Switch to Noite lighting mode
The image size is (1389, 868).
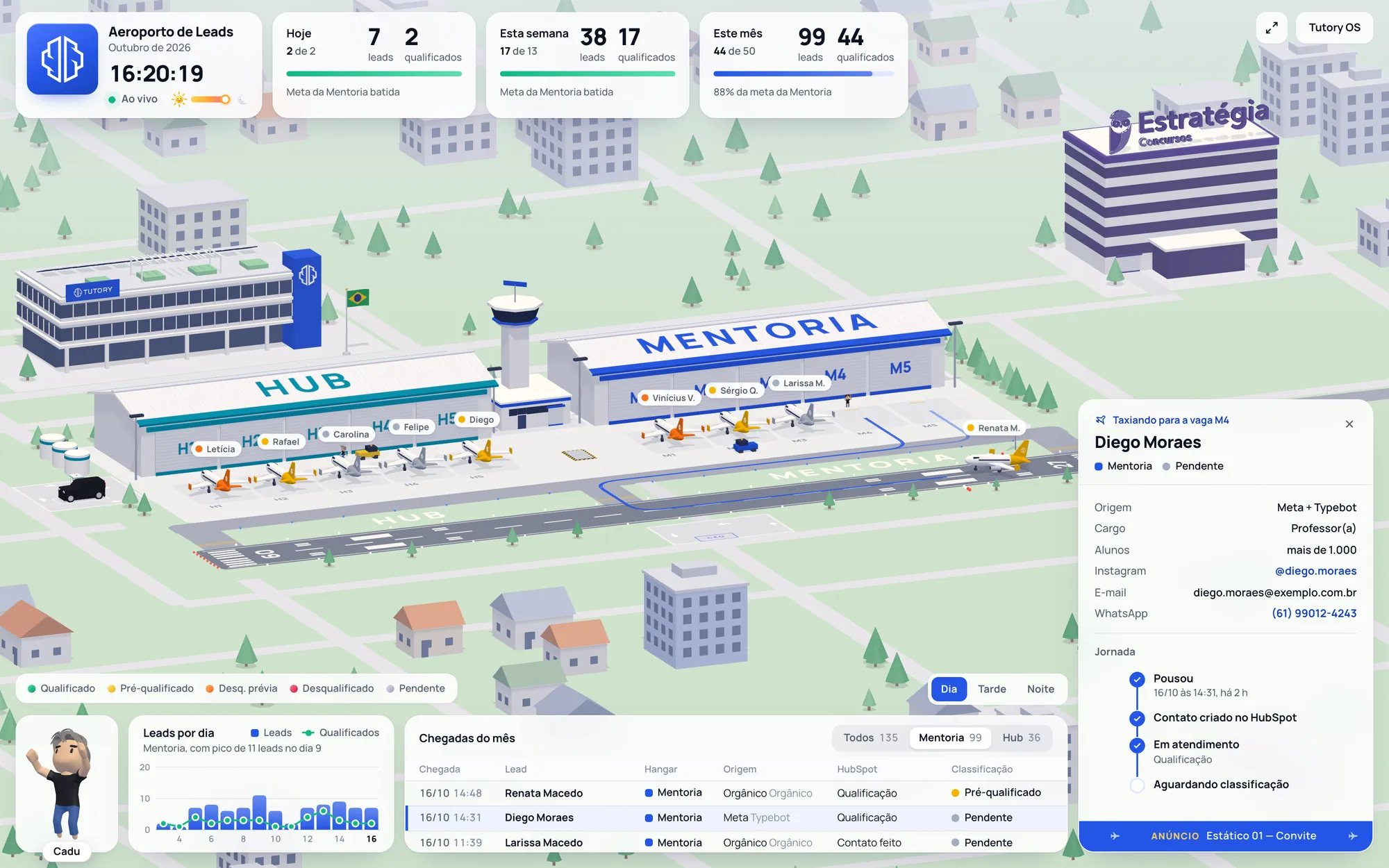[1040, 689]
